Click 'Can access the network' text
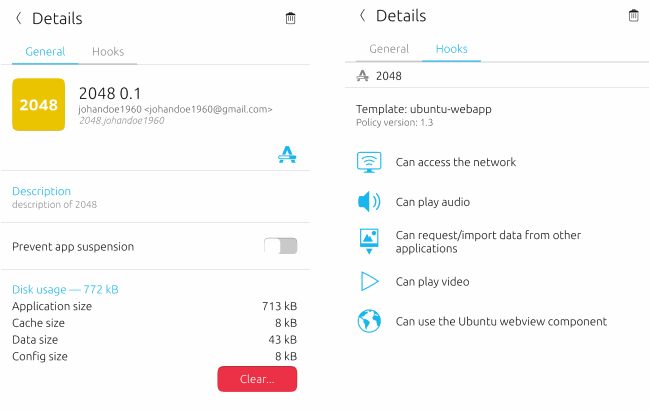Image resolution: width=649 pixels, height=411 pixels. tap(456, 162)
